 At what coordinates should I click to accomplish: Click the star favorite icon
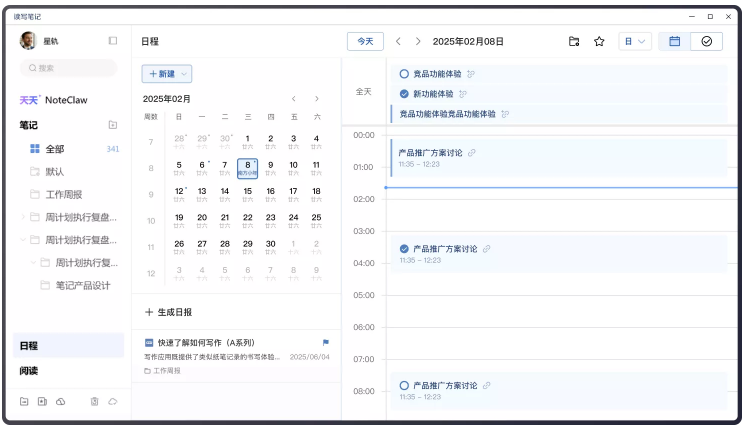pos(599,41)
